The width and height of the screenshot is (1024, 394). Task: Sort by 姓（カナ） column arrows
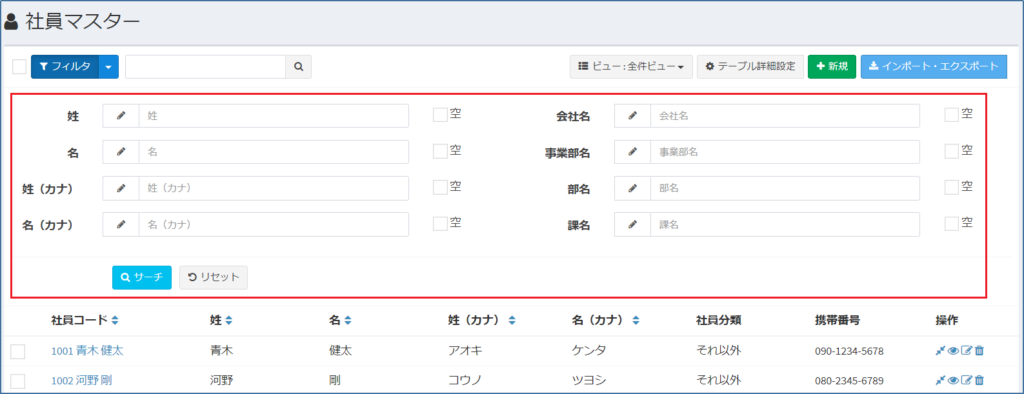coord(512,321)
